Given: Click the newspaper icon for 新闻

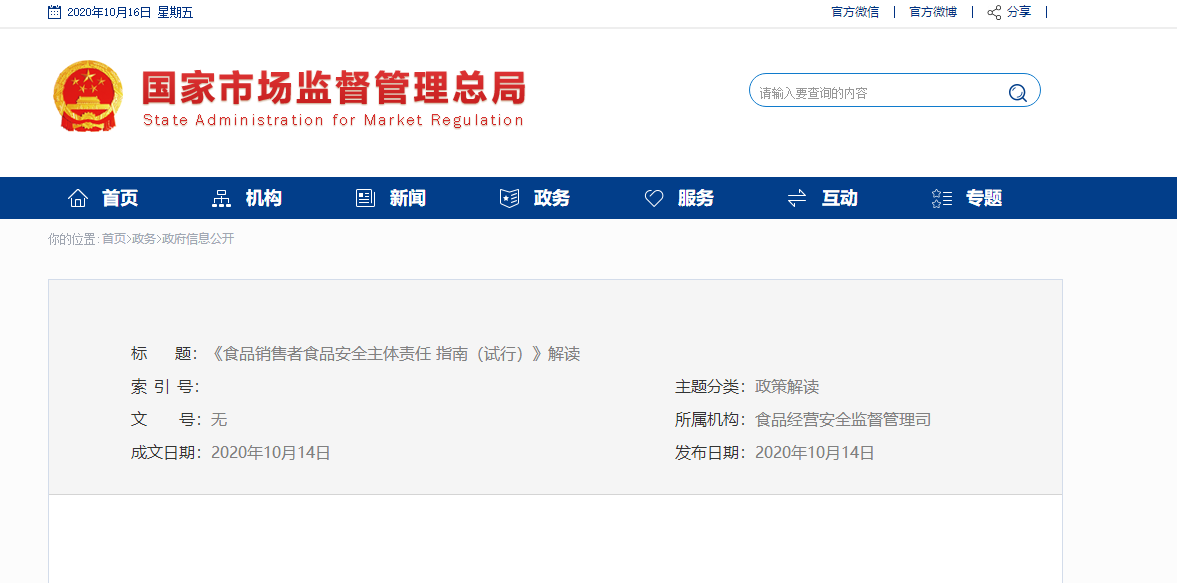Looking at the screenshot, I should (x=365, y=198).
